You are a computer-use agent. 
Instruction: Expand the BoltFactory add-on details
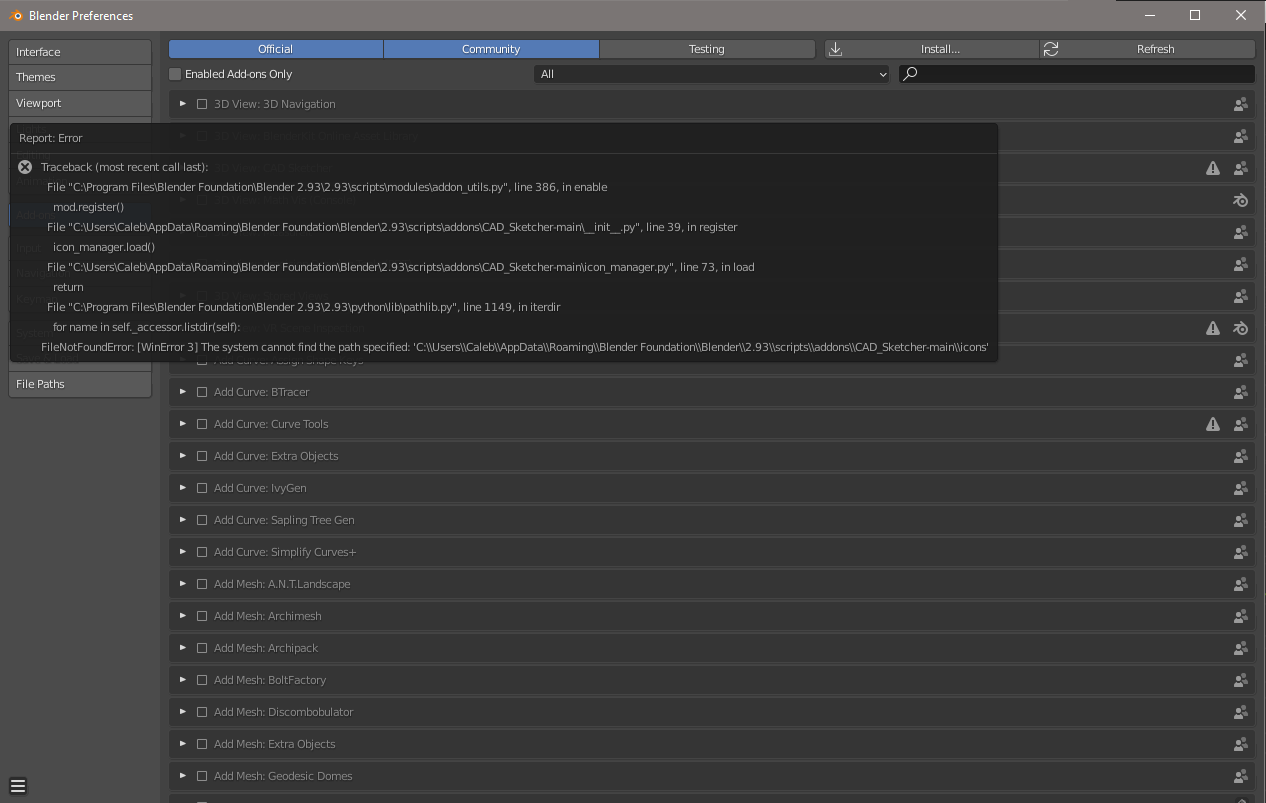click(183, 680)
